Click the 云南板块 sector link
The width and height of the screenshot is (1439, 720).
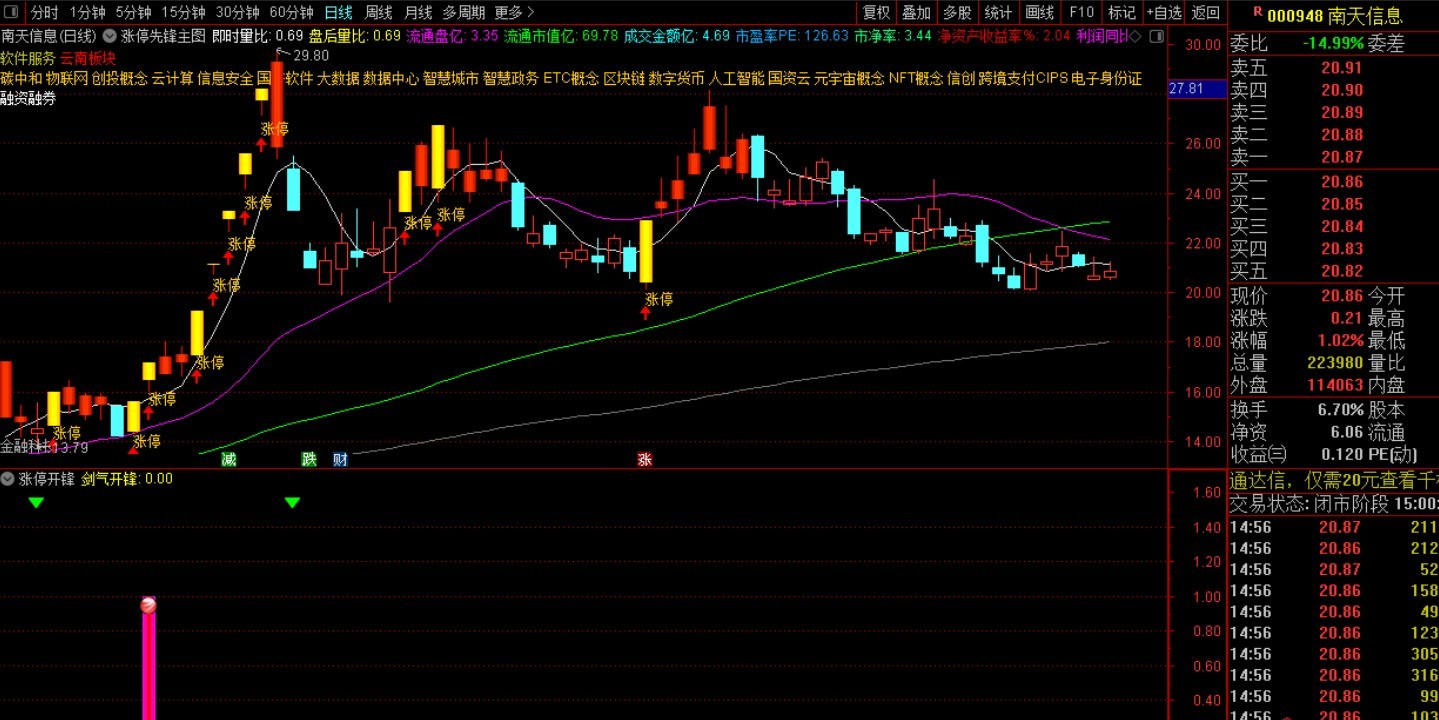coord(89,58)
